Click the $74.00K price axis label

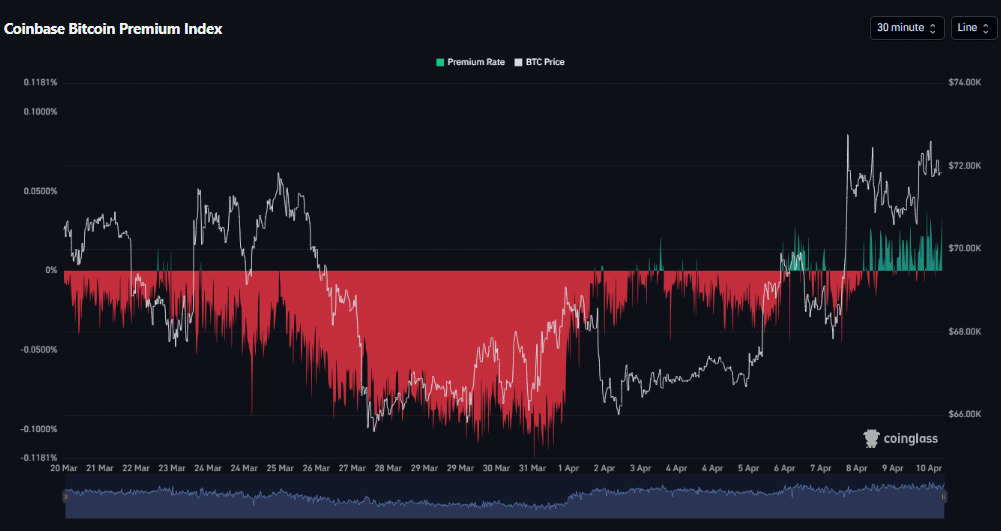coord(965,82)
